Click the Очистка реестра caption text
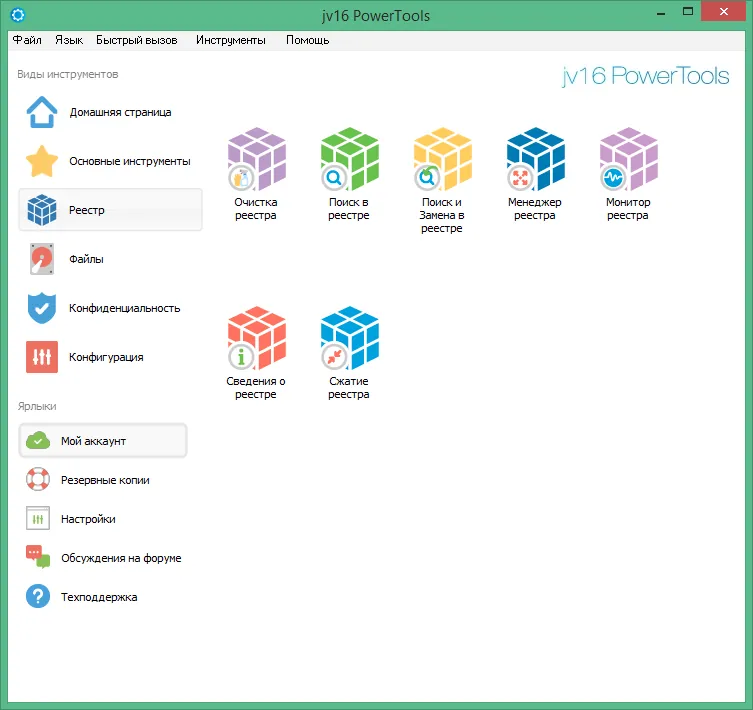 coord(255,208)
